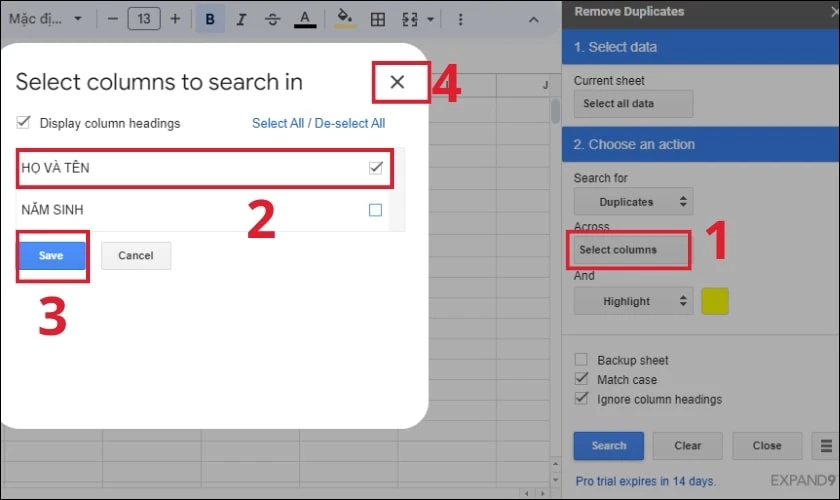The image size is (840, 500).
Task: Open the Duplicates search-for dropdown
Action: [633, 202]
